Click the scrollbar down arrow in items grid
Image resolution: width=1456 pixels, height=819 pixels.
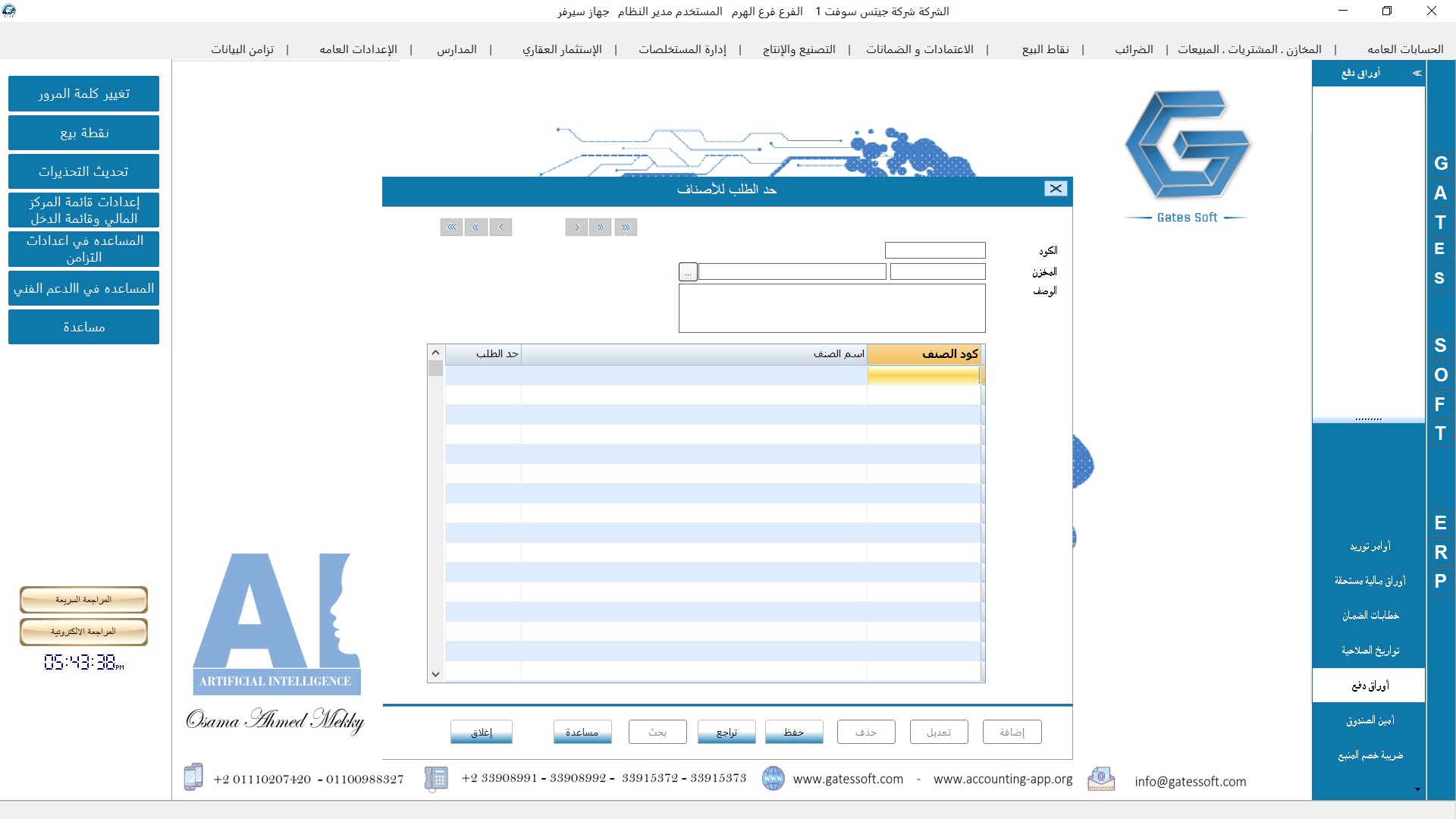click(x=435, y=673)
